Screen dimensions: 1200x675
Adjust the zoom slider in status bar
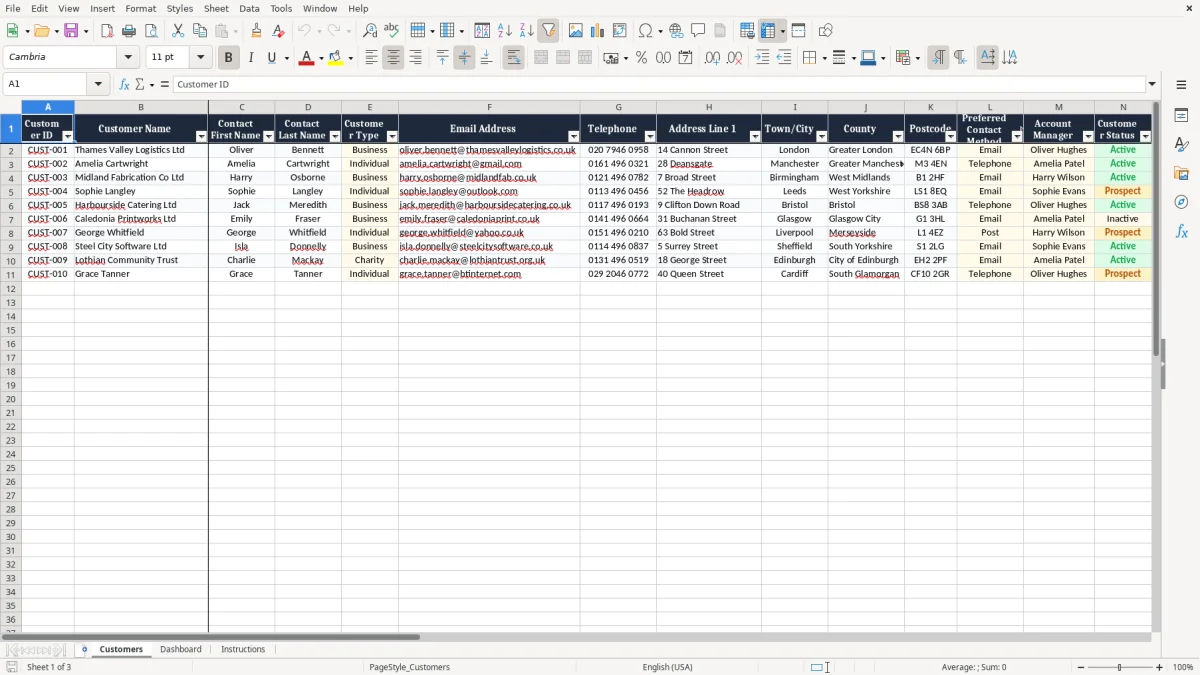pos(1120,667)
